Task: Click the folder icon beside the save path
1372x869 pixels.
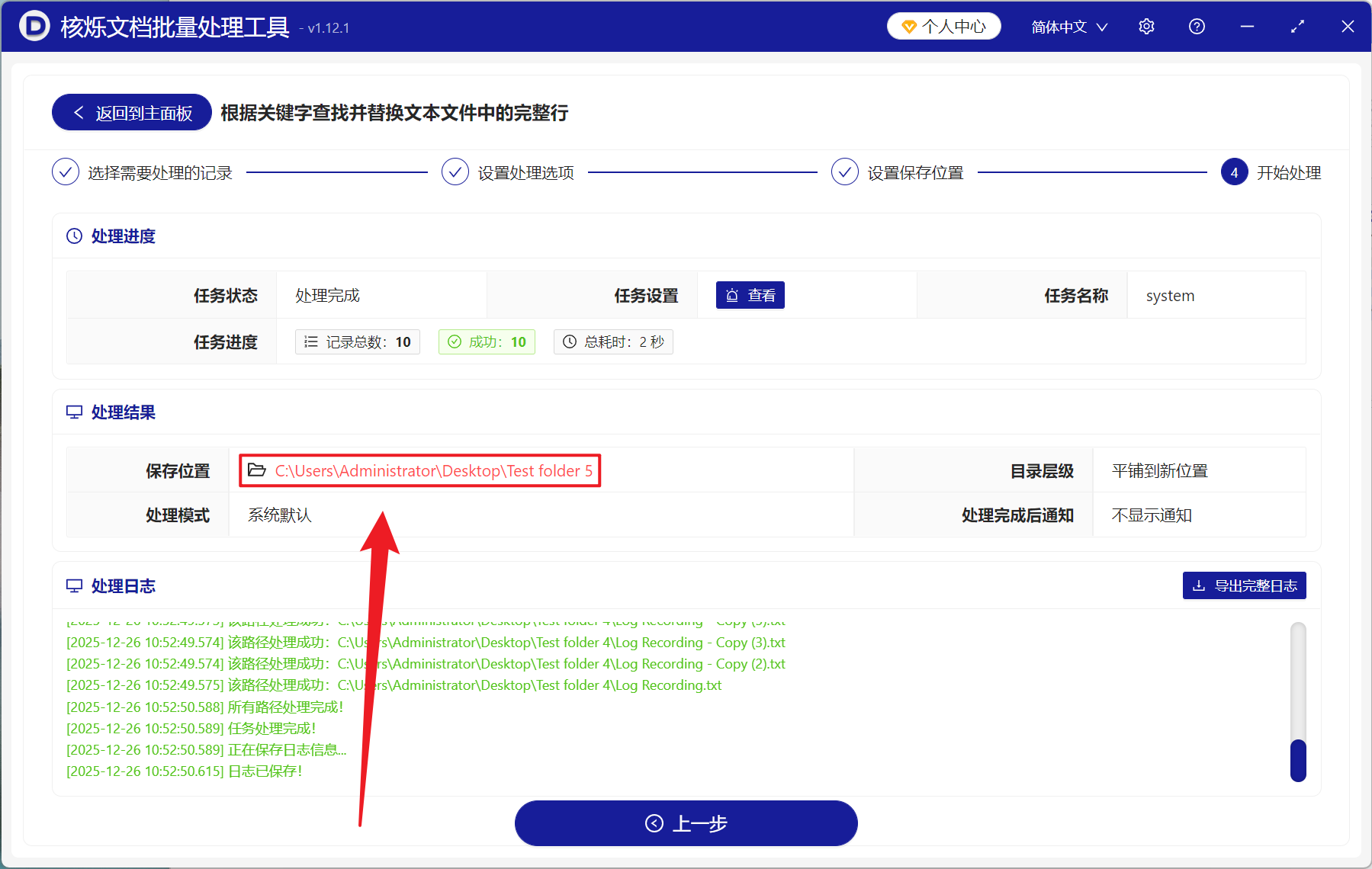Action: [256, 470]
